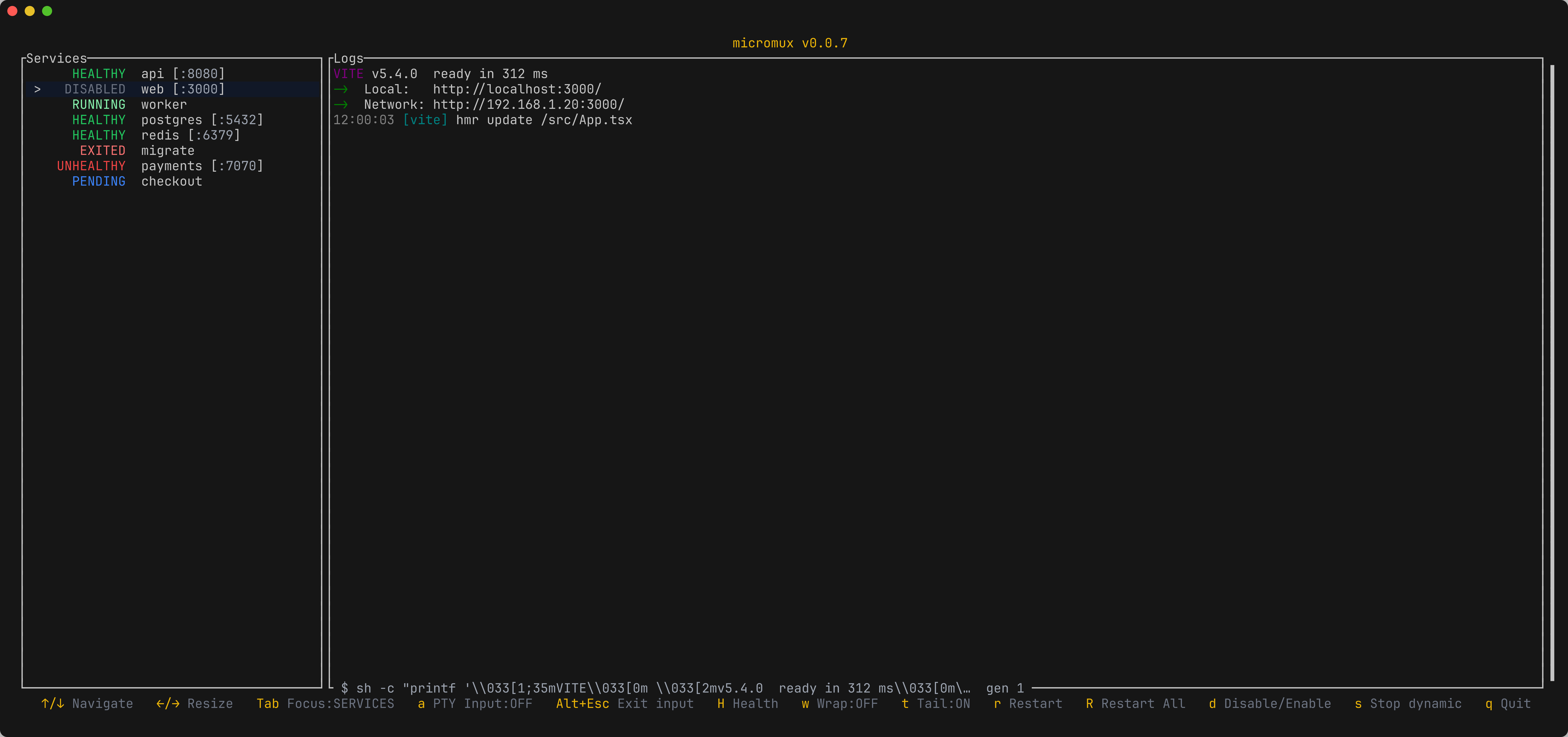Click Stop dynamic in the footer
The height and width of the screenshot is (737, 1568).
[x=1408, y=704]
